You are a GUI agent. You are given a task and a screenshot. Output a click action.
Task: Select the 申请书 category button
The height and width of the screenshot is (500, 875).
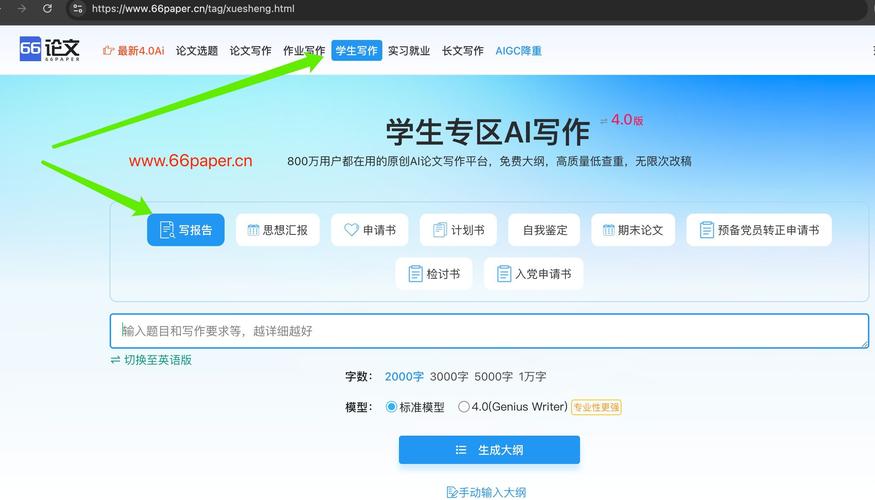pyautogui.click(x=369, y=230)
